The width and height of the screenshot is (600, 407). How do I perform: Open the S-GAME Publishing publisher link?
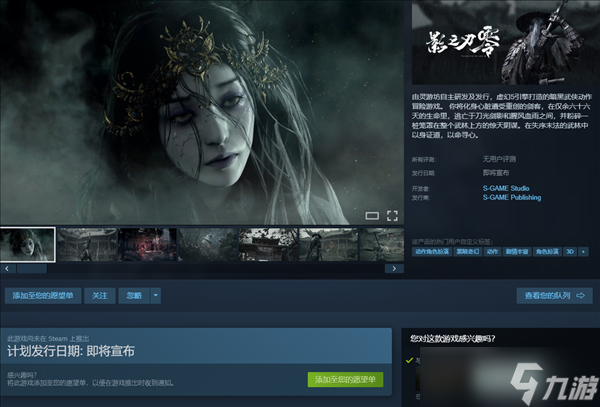click(x=512, y=197)
